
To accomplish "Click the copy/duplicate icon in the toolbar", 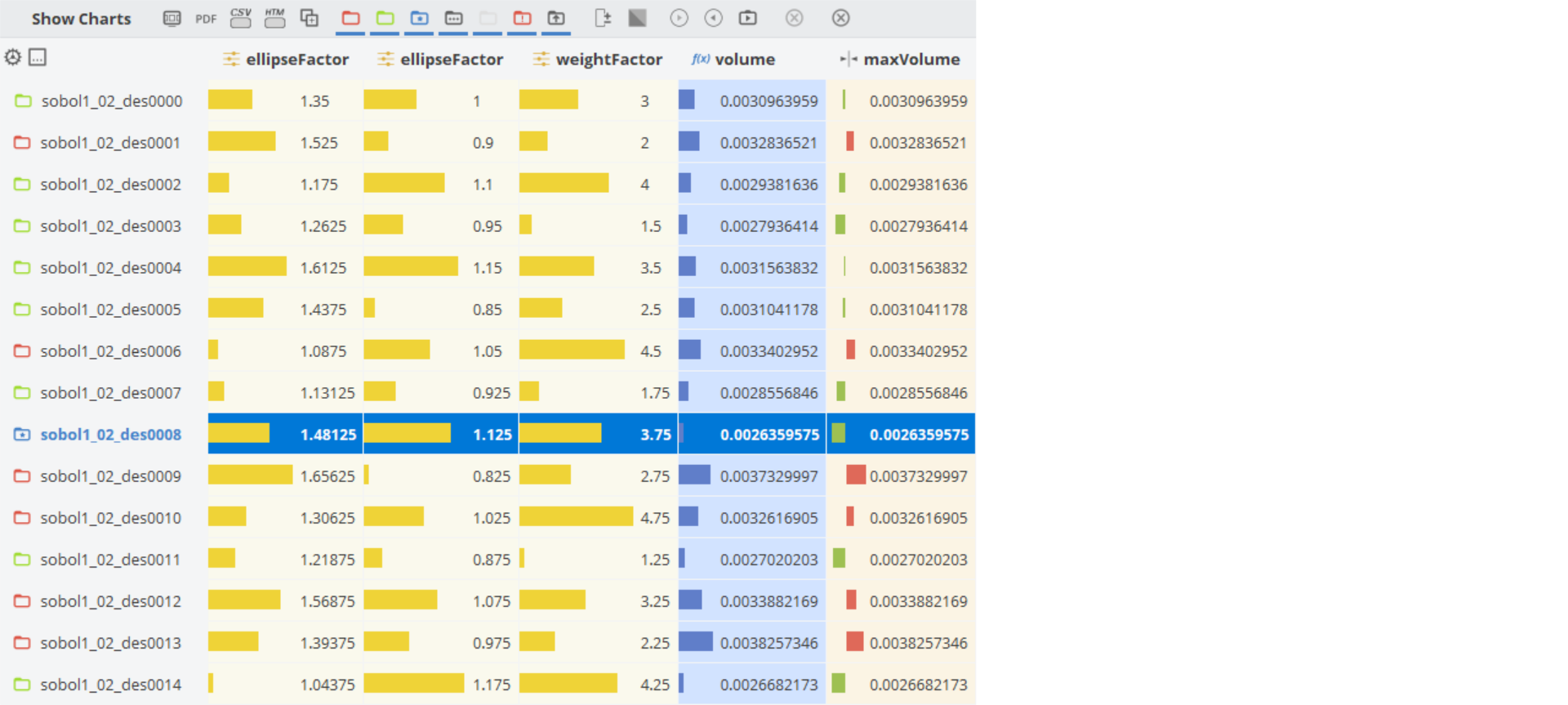I will [x=310, y=18].
